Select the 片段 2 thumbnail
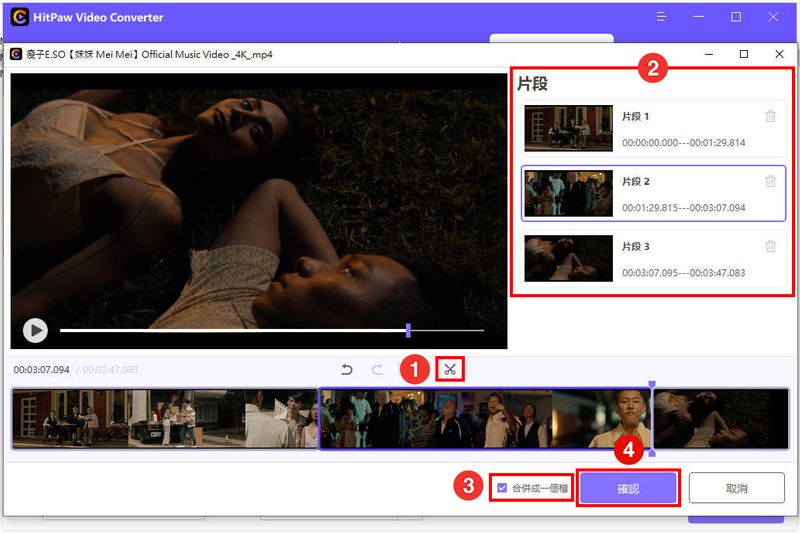 (x=568, y=193)
